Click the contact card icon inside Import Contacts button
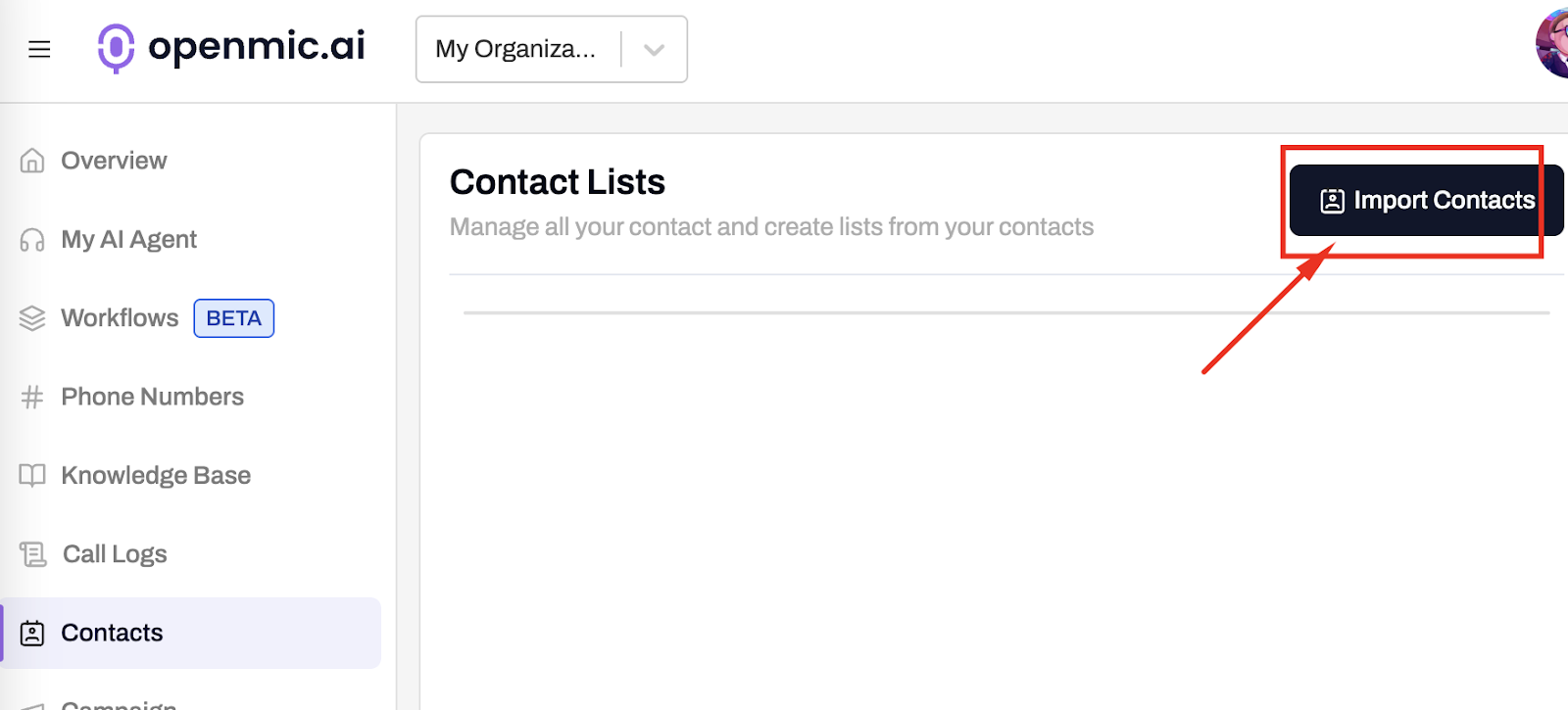This screenshot has height=710, width=1568. [x=1331, y=200]
